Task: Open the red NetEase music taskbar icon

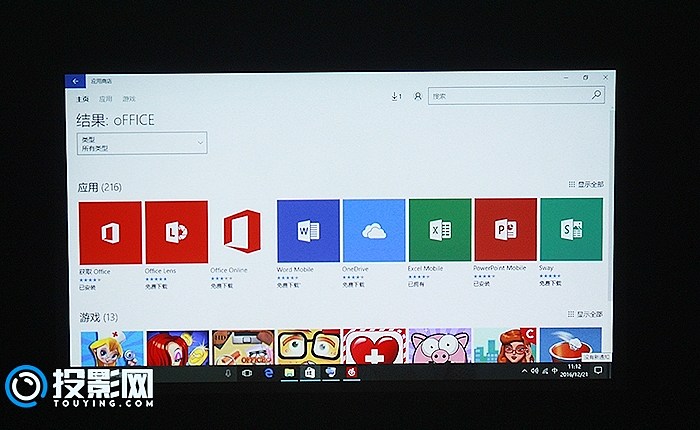Action: tap(351, 372)
